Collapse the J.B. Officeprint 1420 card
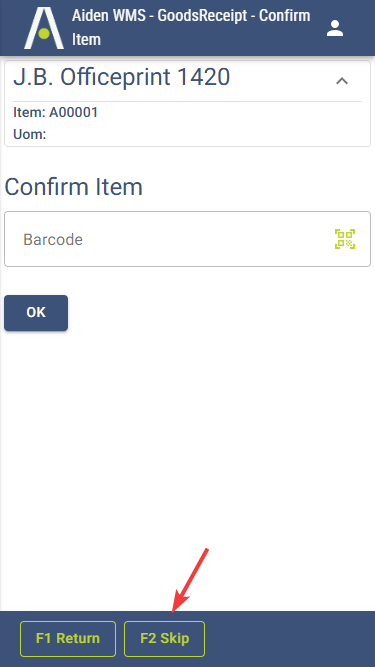 tap(342, 81)
